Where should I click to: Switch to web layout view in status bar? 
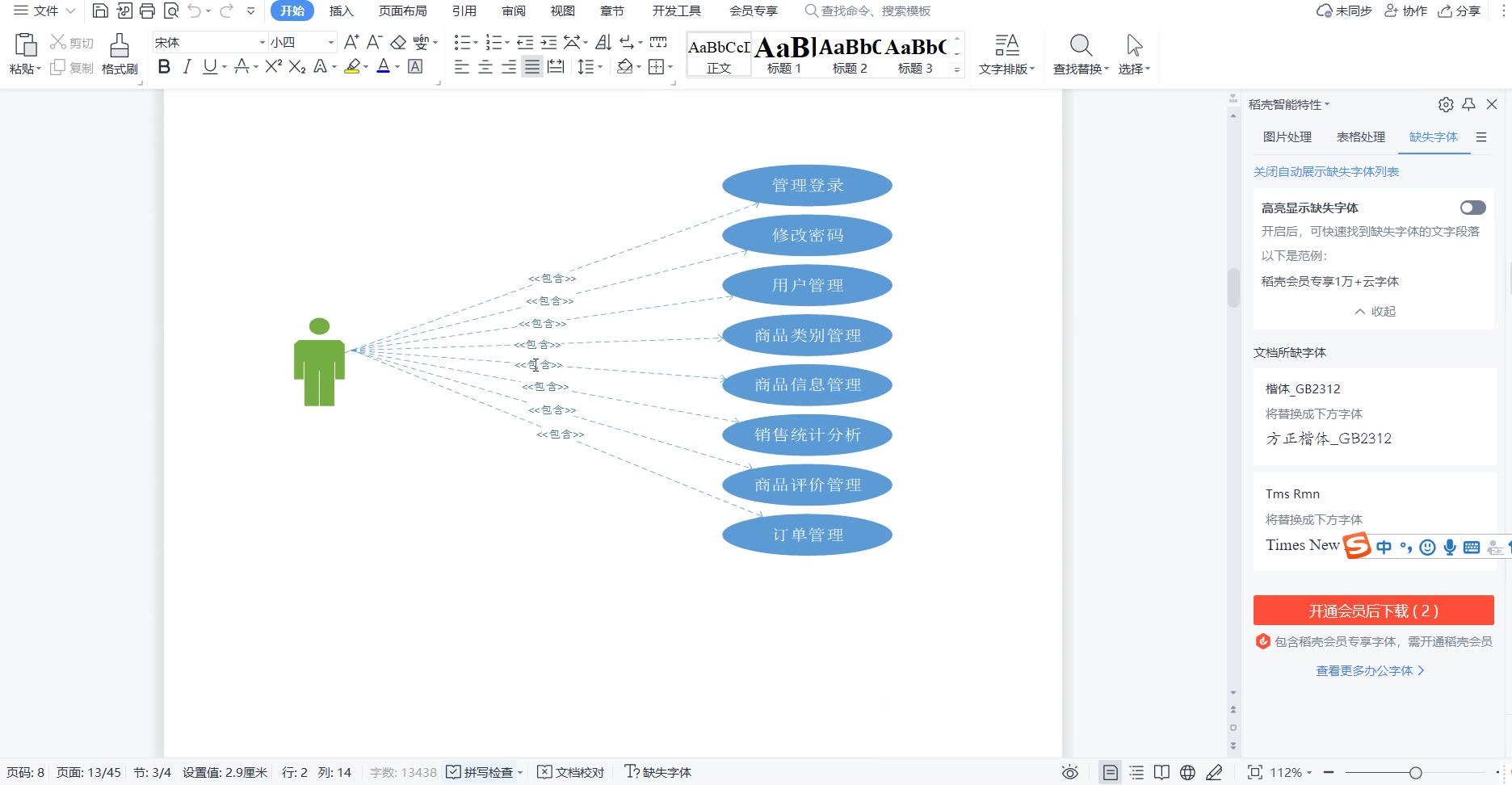[x=1187, y=773]
